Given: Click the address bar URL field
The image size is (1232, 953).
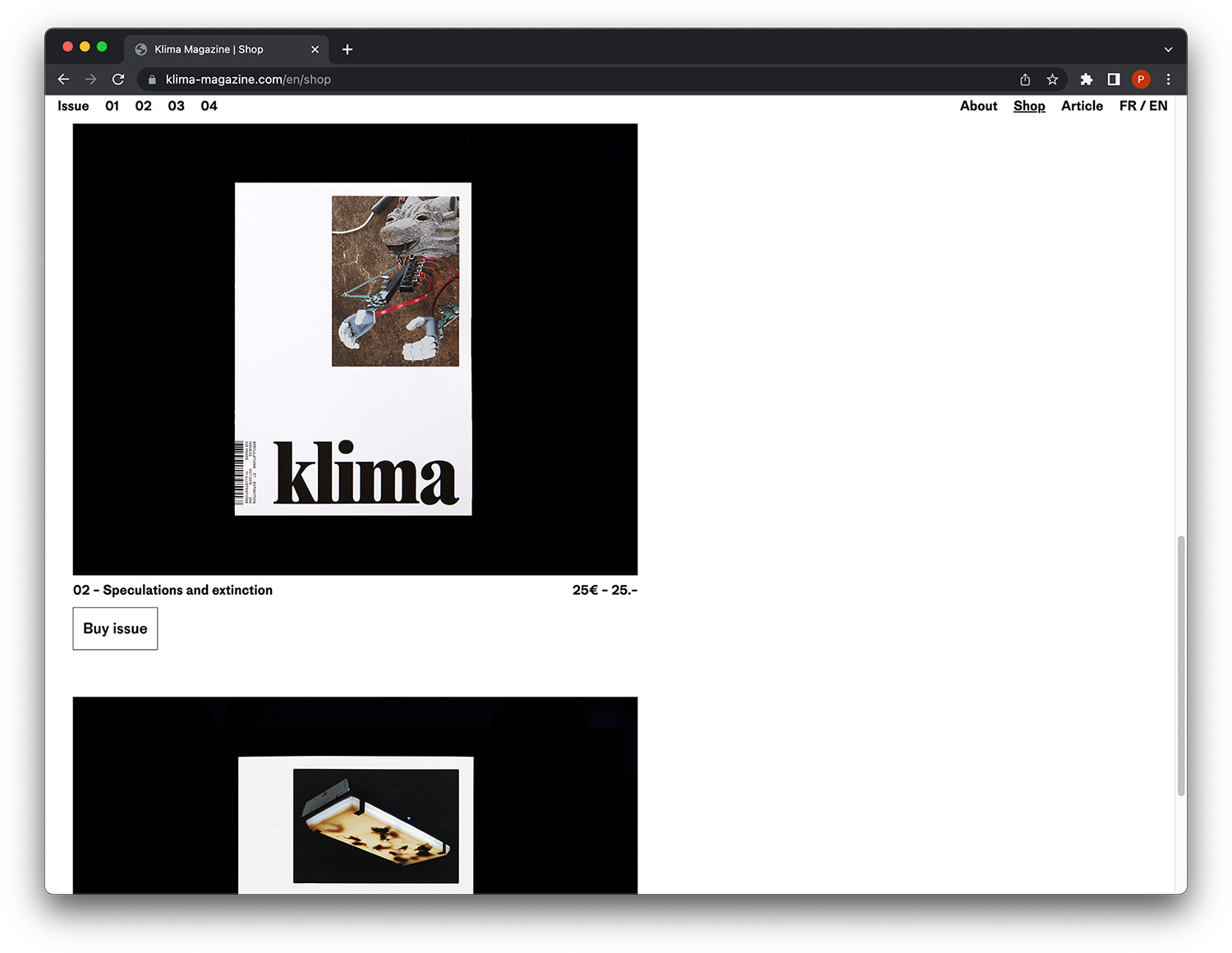Looking at the screenshot, I should pyautogui.click(x=575, y=80).
